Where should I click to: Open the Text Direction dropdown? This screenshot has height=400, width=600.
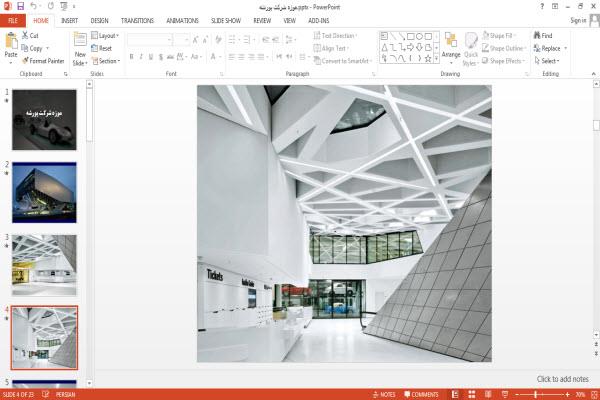tap(335, 36)
